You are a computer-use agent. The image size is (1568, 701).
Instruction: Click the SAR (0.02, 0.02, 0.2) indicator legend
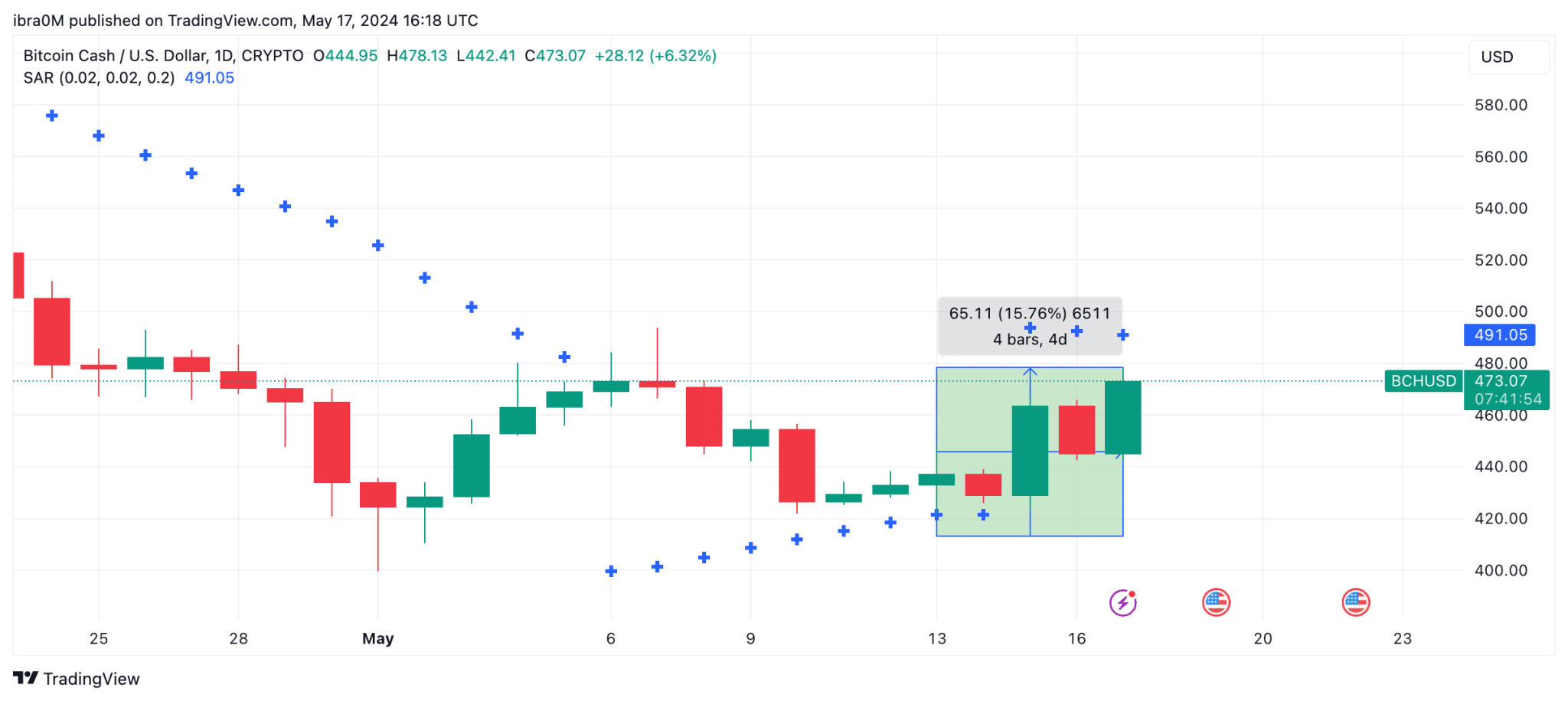(99, 78)
